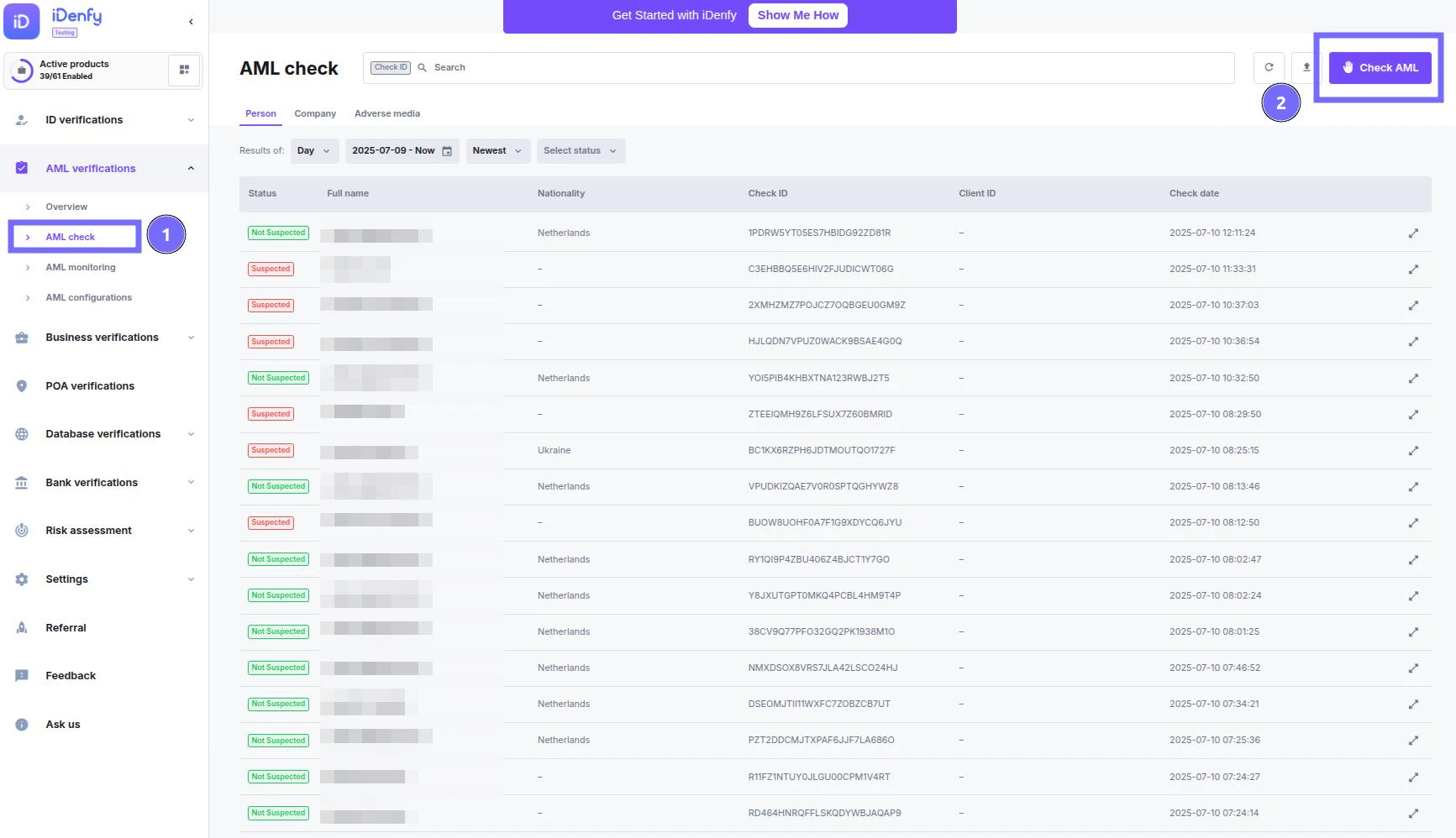Click the Check ID search filter tag
The height and width of the screenshot is (838, 1456).
391,67
